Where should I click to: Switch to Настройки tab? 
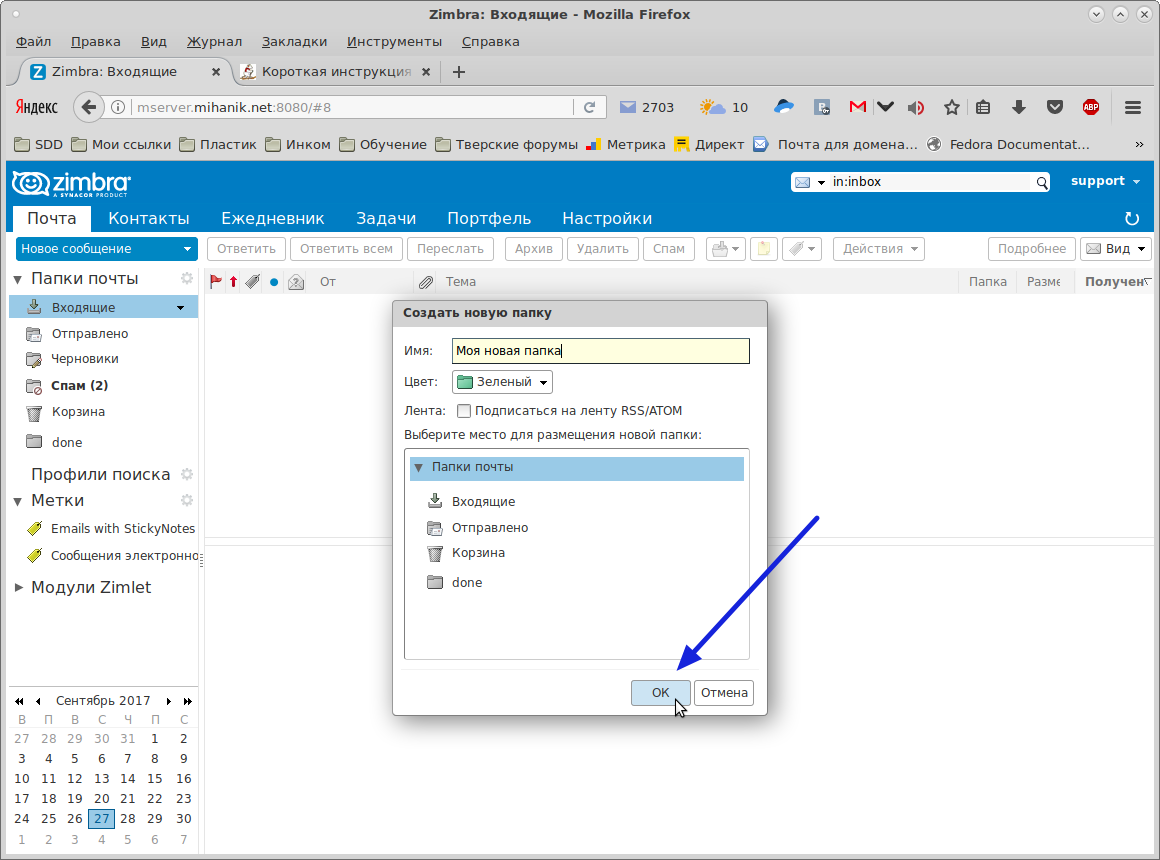pos(607,218)
